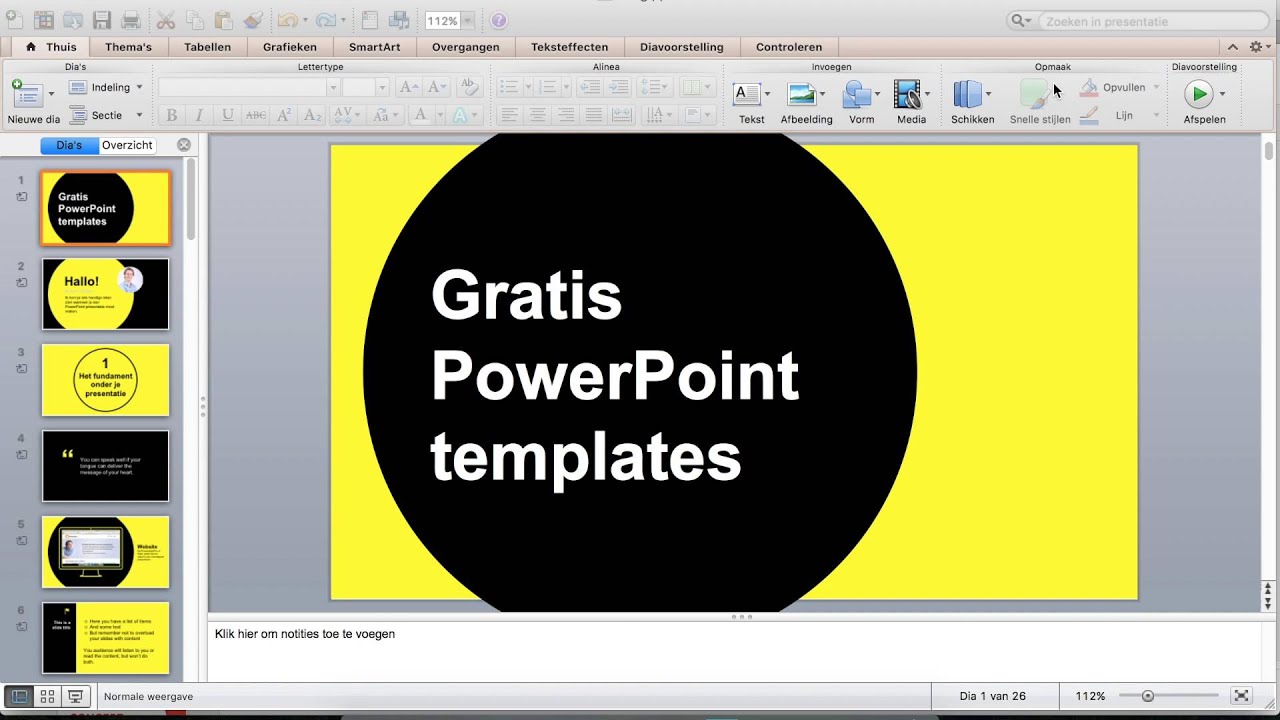Switch to normal view icon in status bar
The height and width of the screenshot is (720, 1280).
[19, 697]
